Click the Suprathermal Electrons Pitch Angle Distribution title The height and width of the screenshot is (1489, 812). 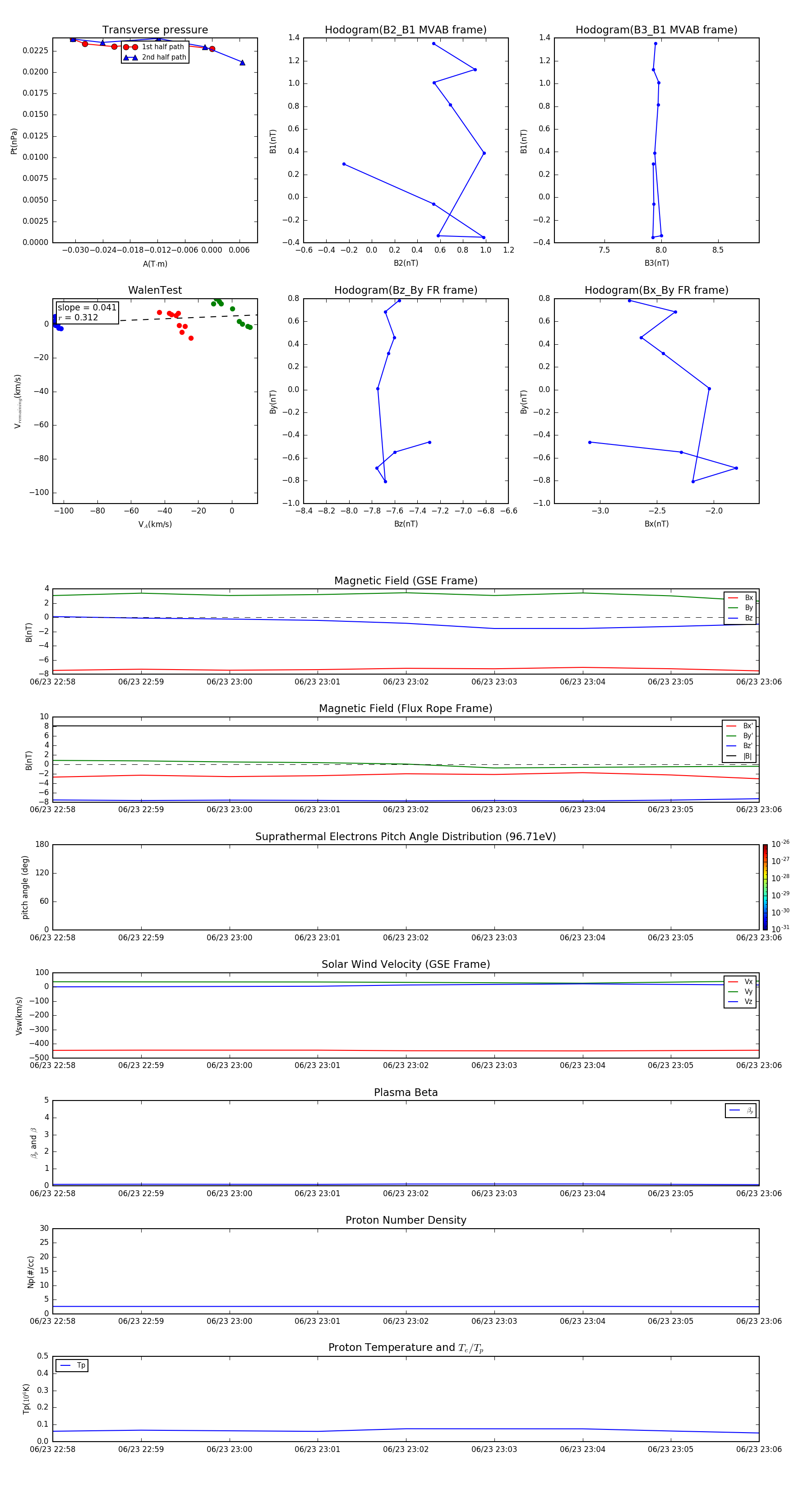406,837
